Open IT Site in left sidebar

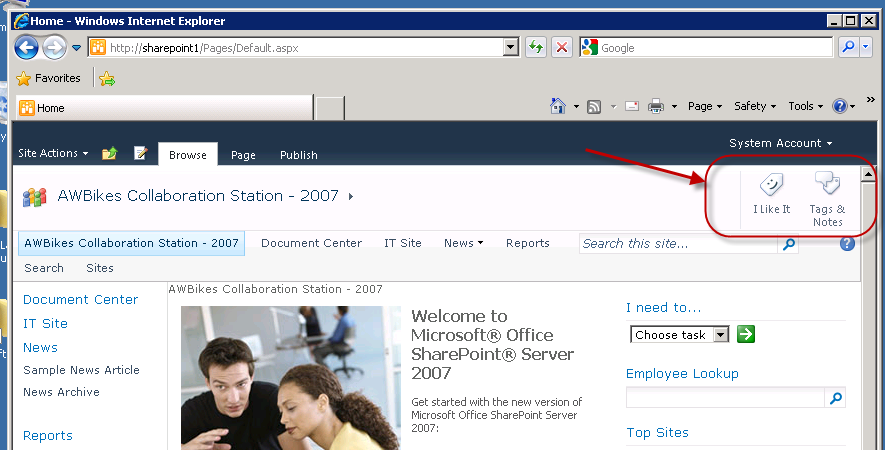pos(45,324)
